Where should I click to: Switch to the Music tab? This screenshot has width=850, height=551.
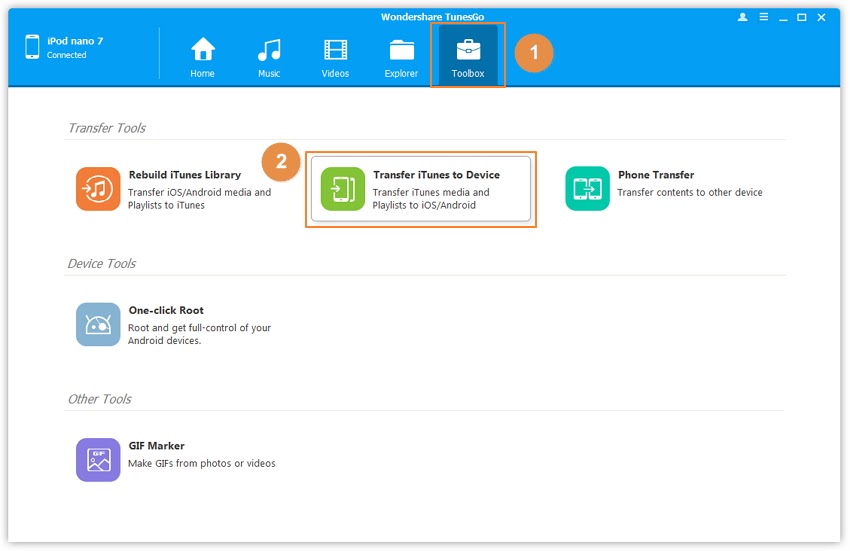269,57
